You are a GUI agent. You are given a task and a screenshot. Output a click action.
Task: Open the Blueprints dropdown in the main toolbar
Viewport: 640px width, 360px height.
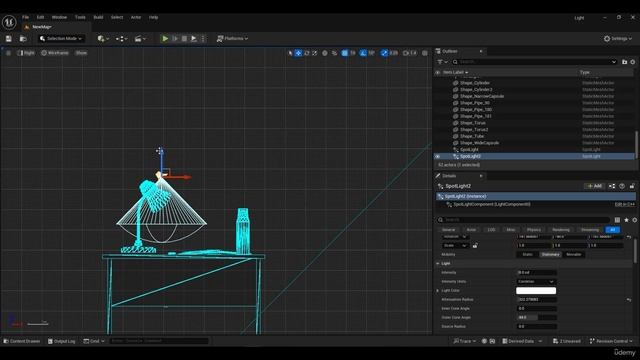[x=121, y=38]
